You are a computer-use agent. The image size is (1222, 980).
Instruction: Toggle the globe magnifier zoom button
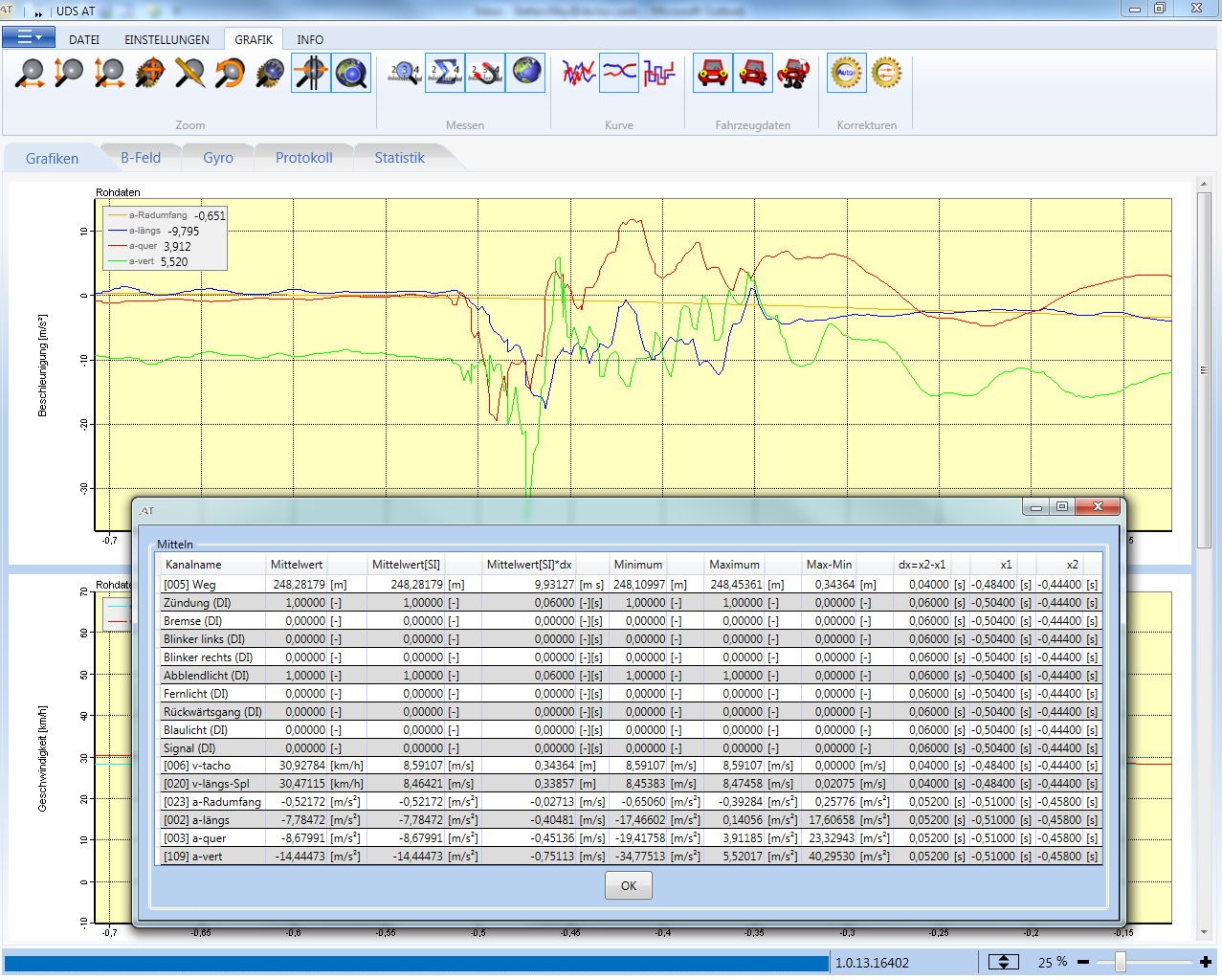click(x=351, y=74)
